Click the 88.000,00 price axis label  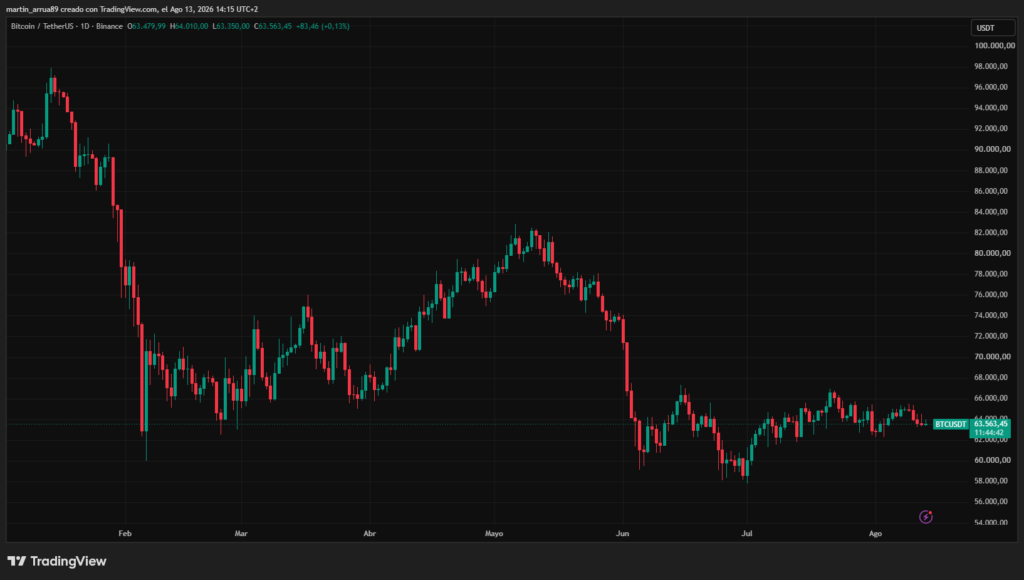click(991, 170)
